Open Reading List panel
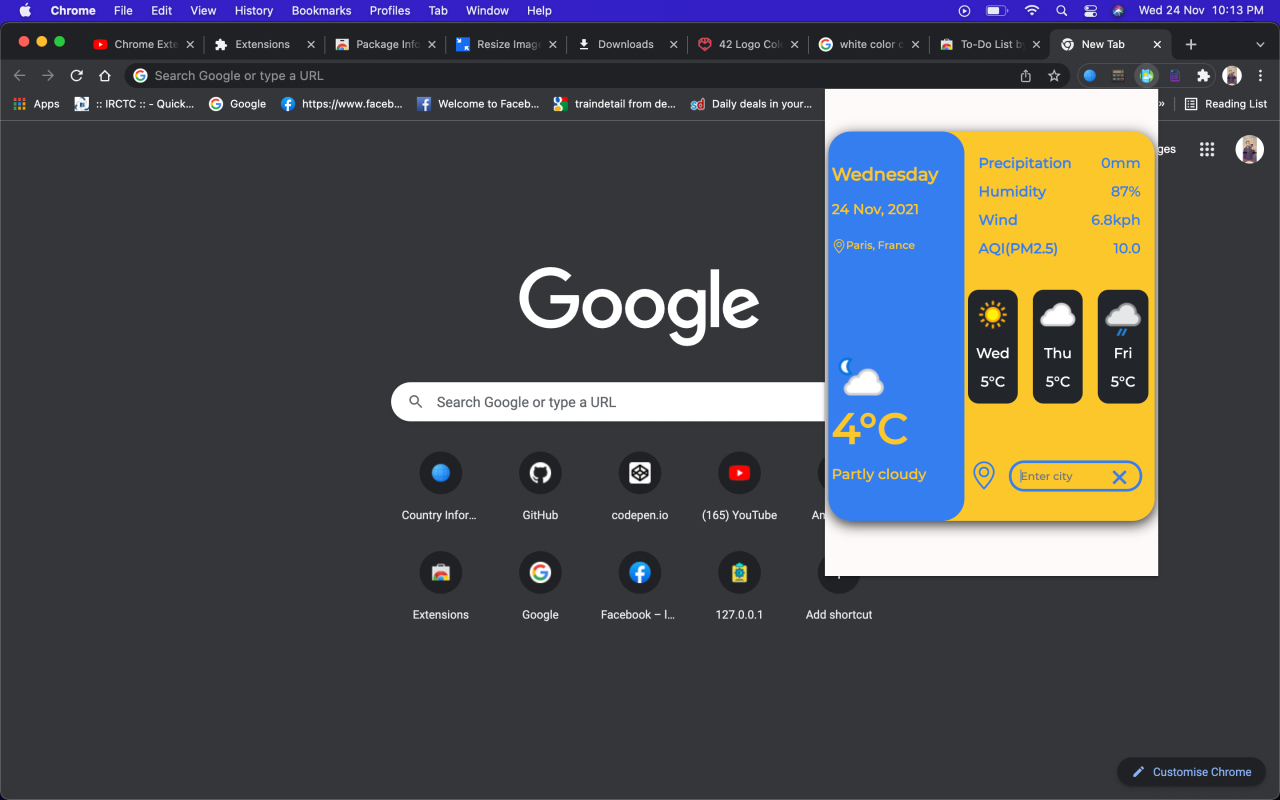 coord(1225,104)
